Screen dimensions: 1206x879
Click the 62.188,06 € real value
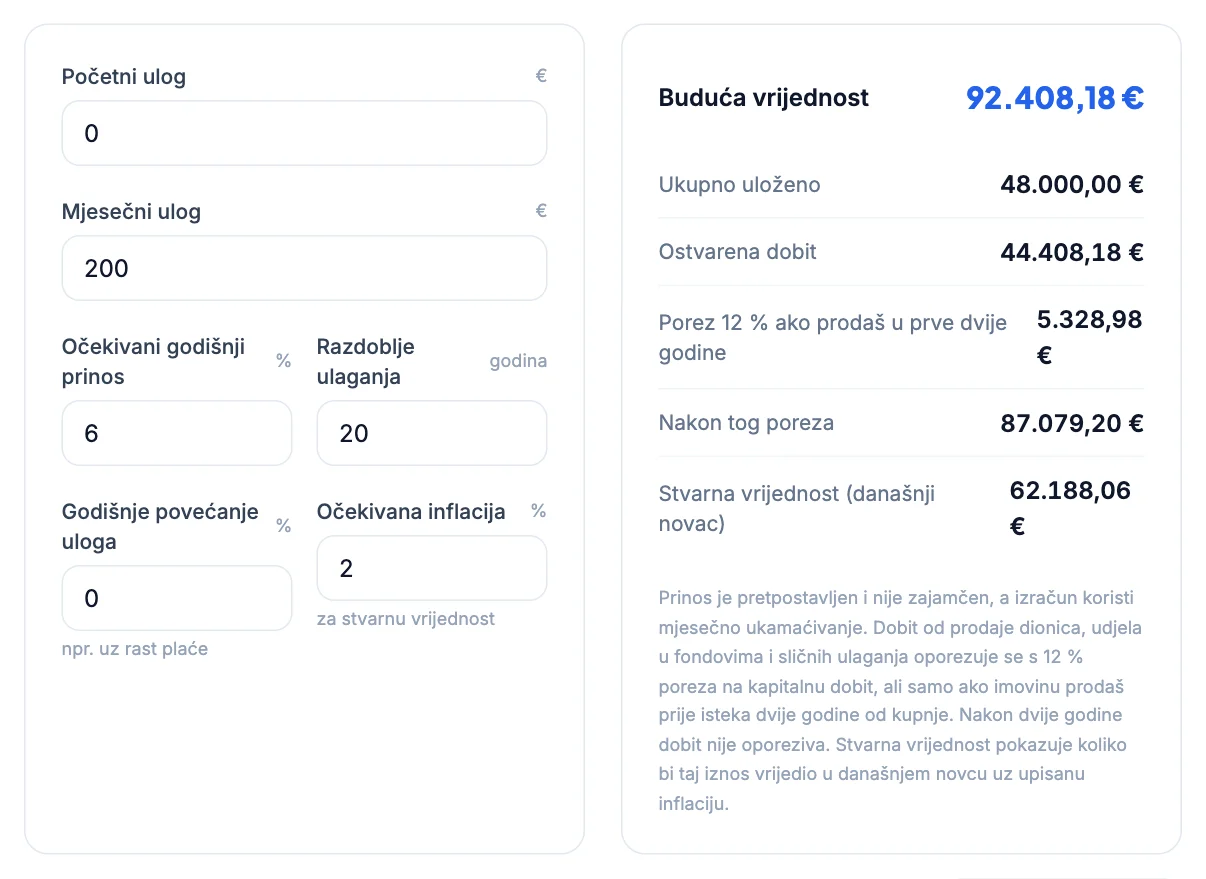point(1070,508)
